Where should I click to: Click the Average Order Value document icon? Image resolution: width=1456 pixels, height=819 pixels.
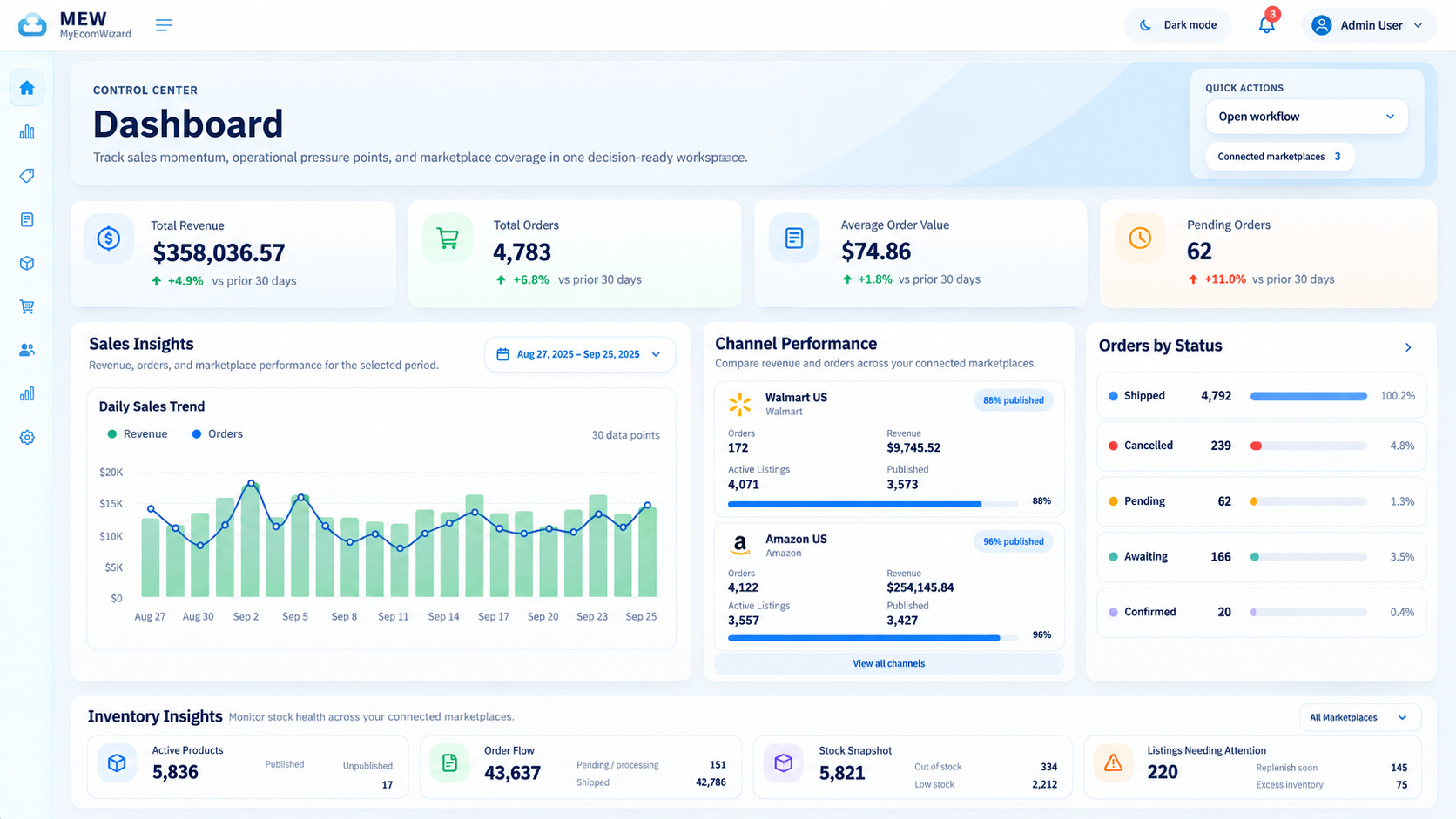click(x=794, y=238)
